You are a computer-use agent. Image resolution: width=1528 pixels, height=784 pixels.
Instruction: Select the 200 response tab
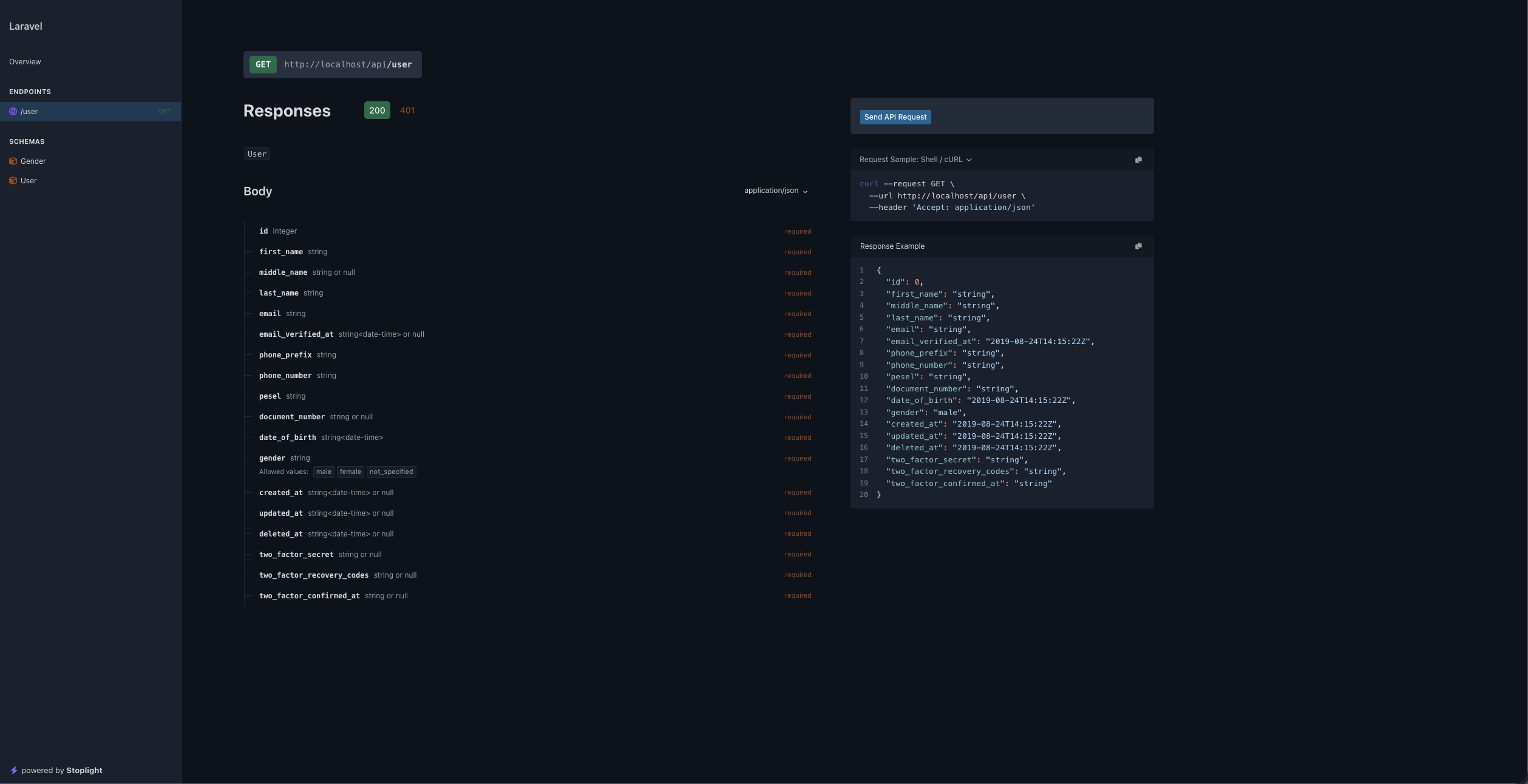click(x=377, y=110)
